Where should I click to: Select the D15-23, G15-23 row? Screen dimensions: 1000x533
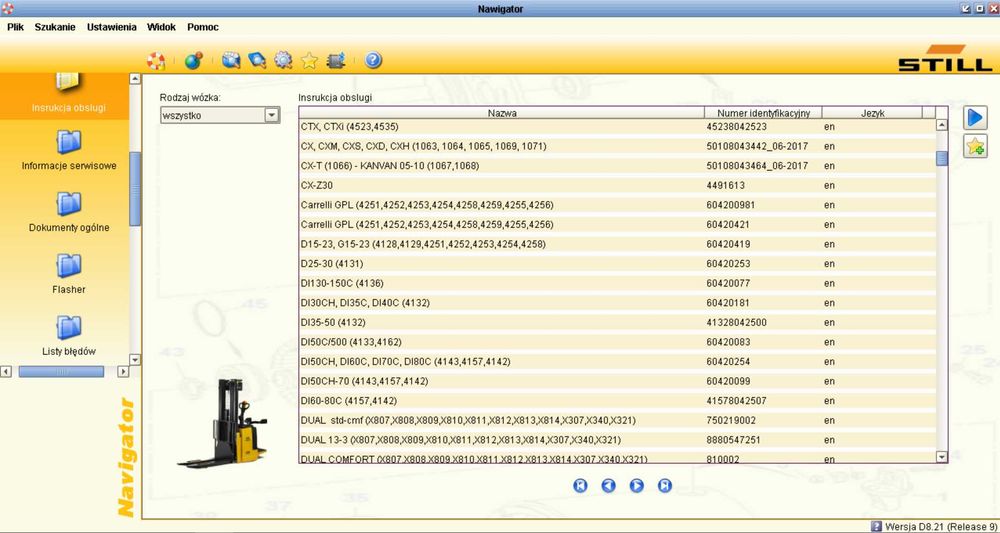[x=617, y=244]
